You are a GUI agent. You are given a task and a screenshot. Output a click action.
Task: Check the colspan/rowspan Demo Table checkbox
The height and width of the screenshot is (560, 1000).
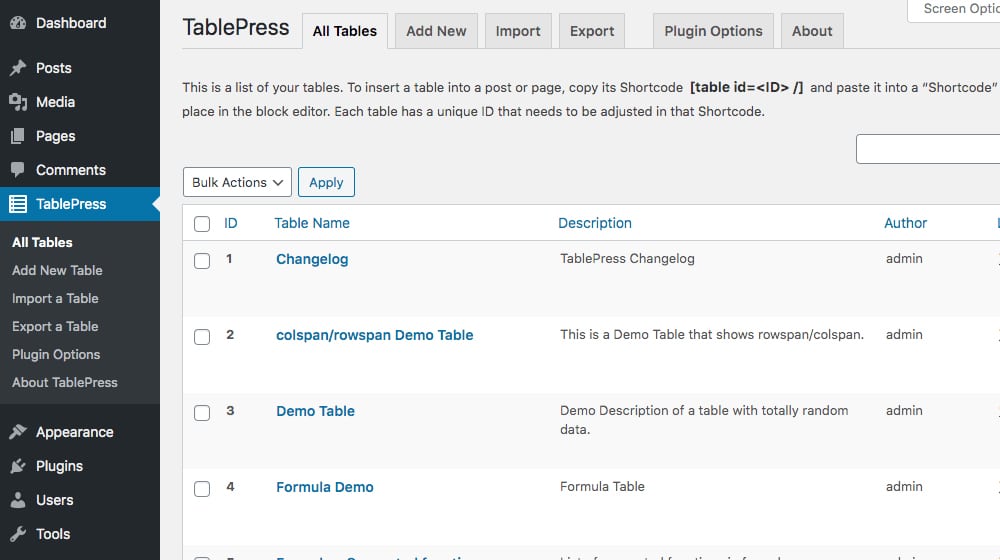coord(202,337)
